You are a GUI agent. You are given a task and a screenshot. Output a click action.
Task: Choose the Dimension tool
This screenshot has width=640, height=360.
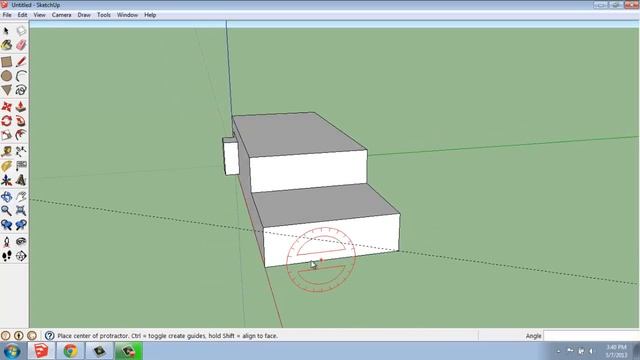21,152
